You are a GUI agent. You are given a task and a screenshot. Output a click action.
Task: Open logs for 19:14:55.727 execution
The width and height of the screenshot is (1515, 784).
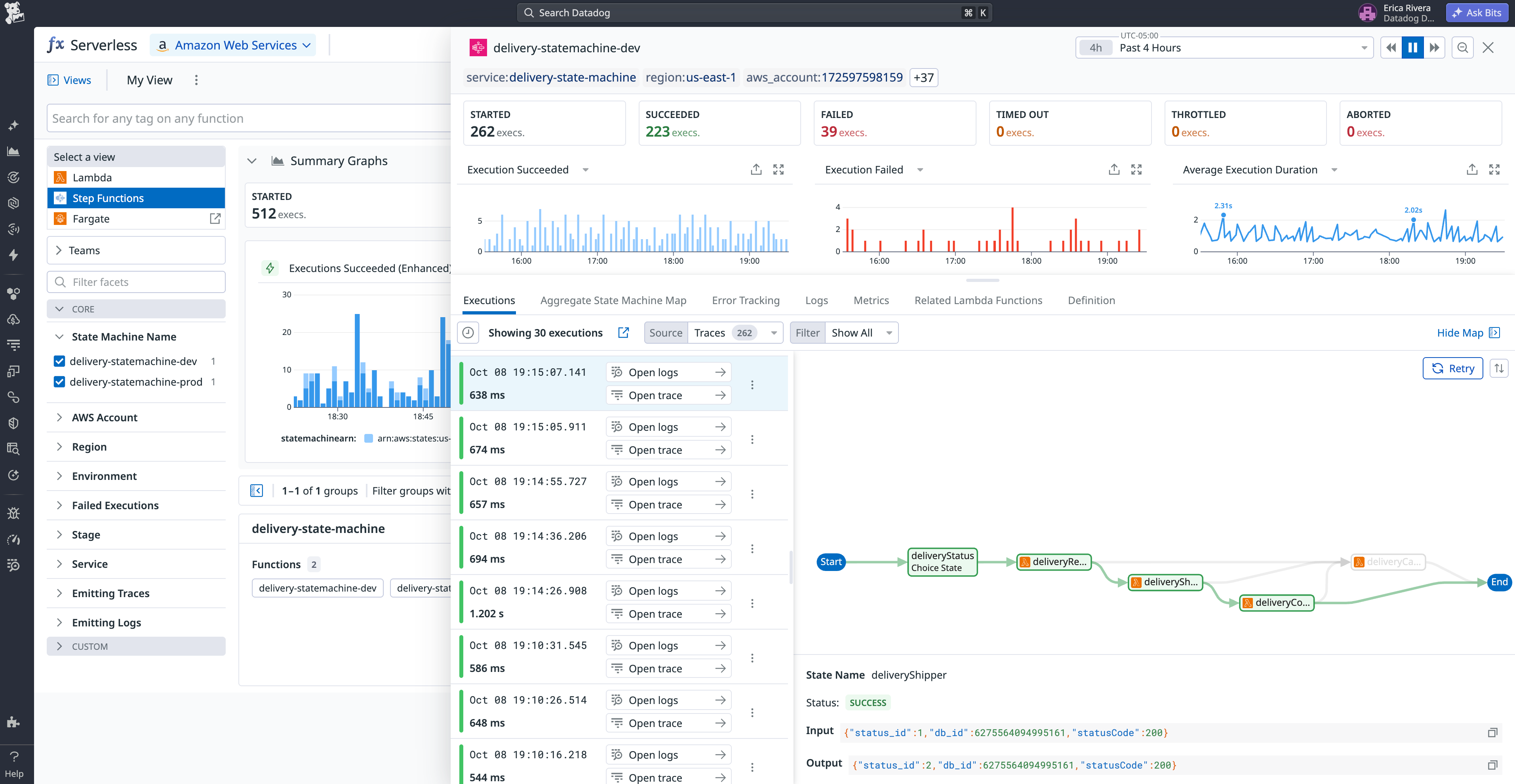[668, 482]
